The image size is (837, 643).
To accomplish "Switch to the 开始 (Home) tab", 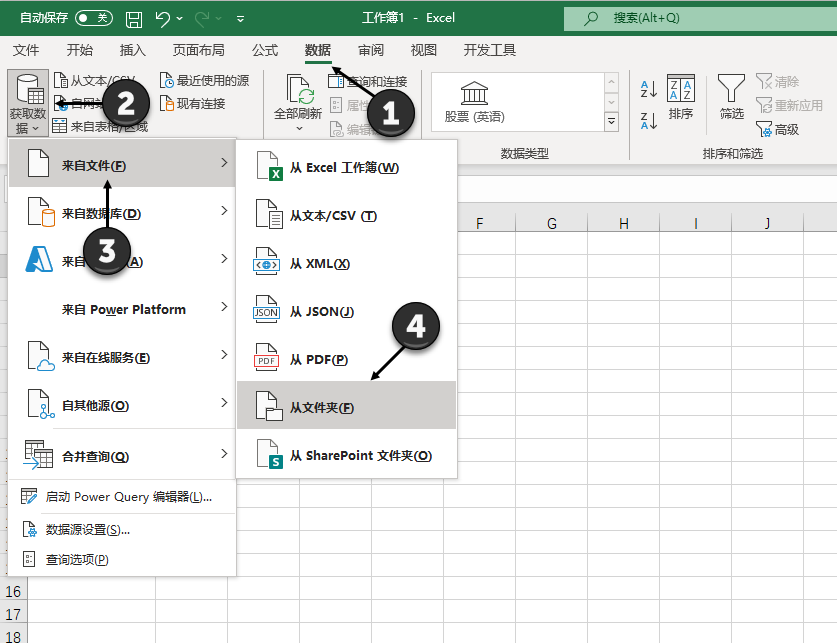I will click(80, 50).
